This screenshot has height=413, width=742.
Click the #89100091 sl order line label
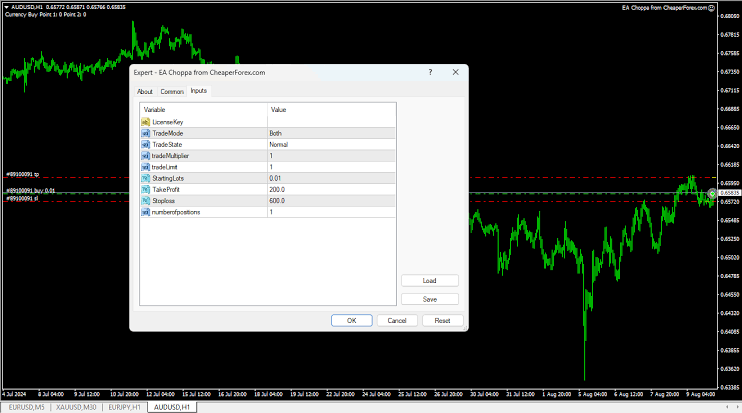pos(22,199)
